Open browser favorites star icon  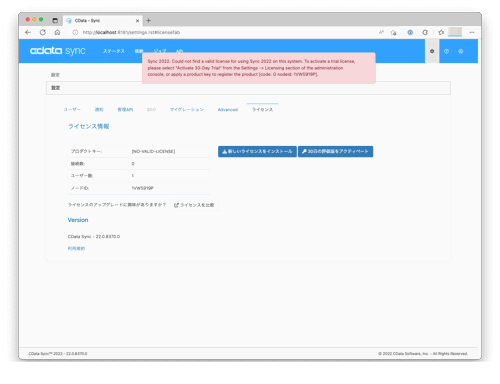click(x=441, y=32)
